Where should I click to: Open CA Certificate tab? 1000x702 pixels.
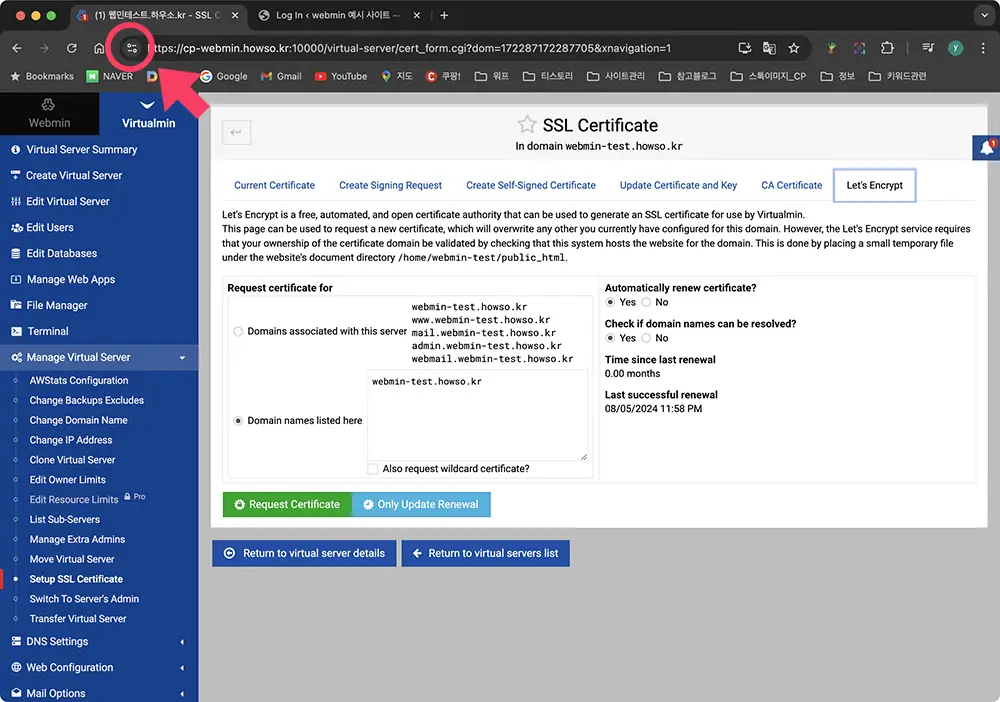[791, 186]
